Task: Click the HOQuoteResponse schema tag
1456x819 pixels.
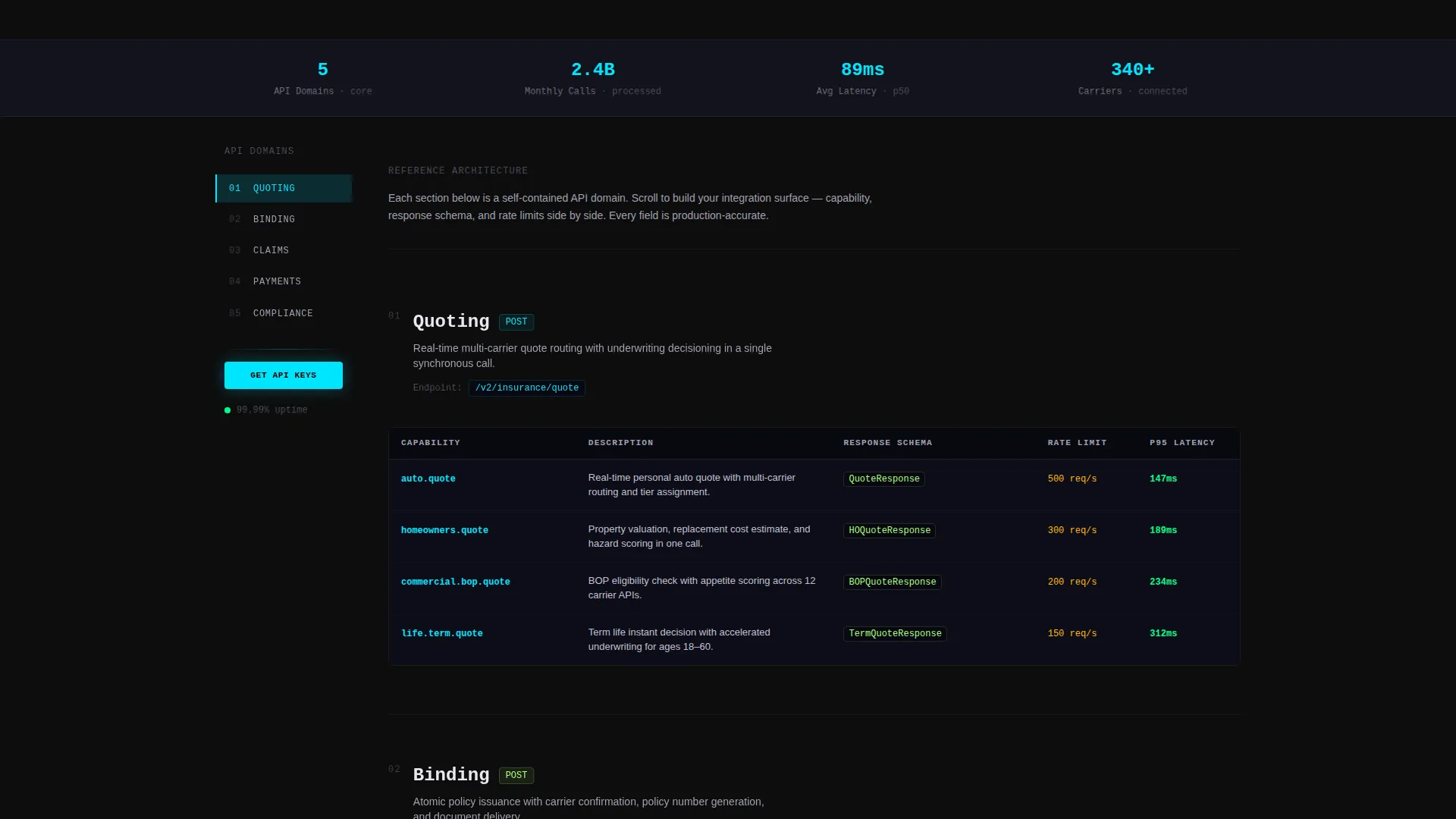Action: pos(890,531)
